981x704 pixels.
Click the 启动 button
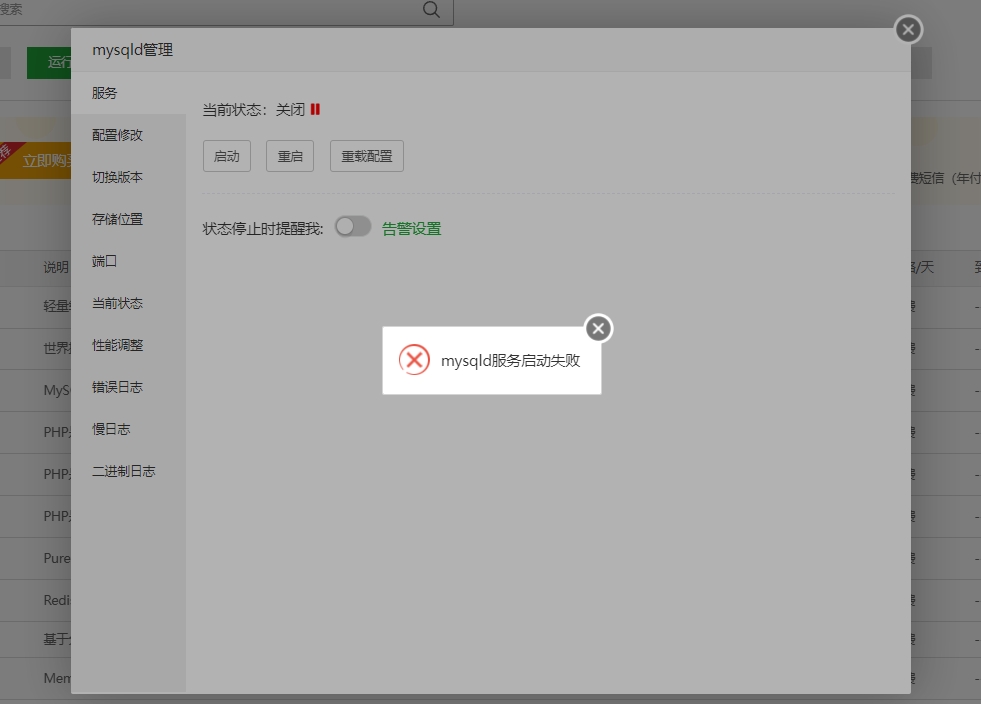(x=226, y=156)
